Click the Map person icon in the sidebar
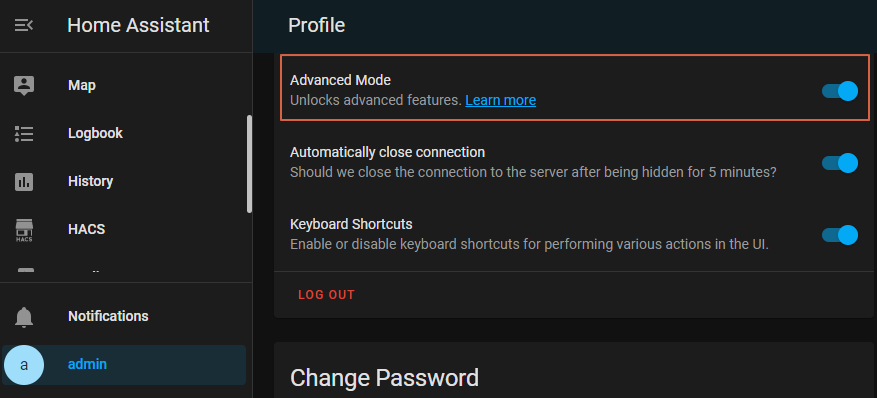877x398 pixels. coord(24,86)
